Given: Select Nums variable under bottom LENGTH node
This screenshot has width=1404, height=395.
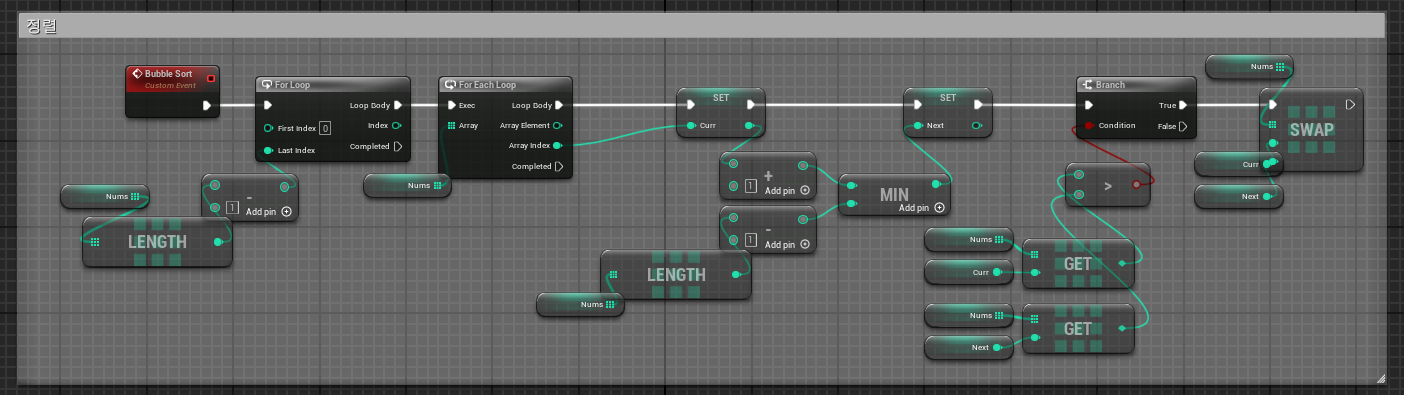Looking at the screenshot, I should coord(580,305).
